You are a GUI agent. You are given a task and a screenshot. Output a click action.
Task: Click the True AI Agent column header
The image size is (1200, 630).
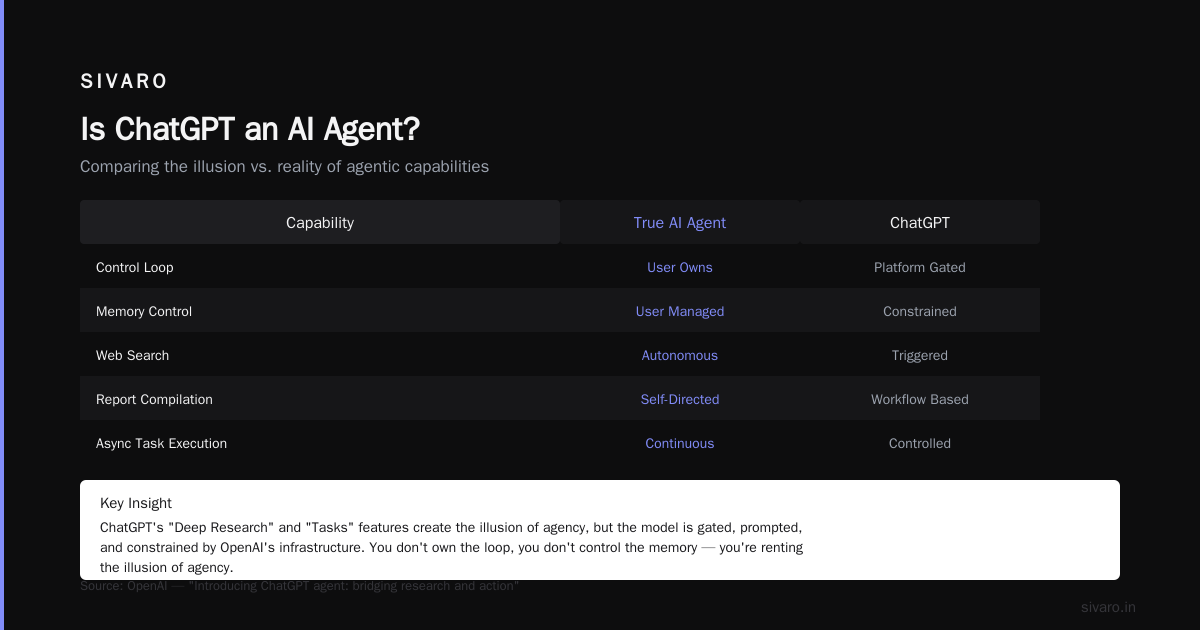point(680,223)
